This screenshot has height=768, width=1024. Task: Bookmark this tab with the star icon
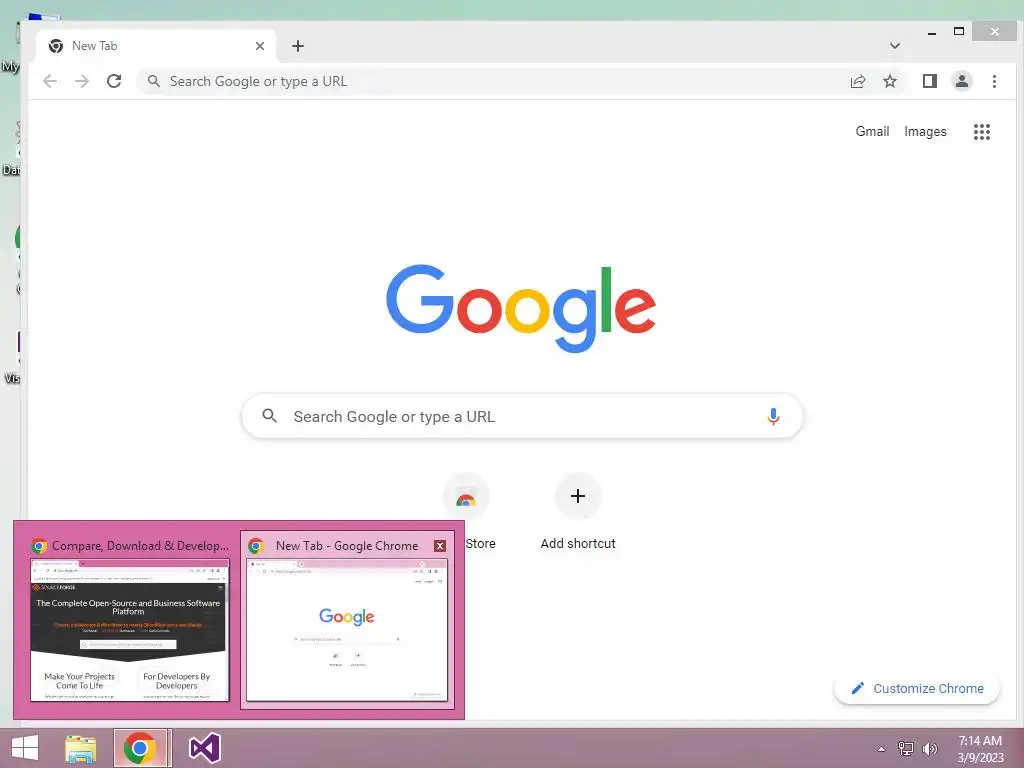point(889,81)
